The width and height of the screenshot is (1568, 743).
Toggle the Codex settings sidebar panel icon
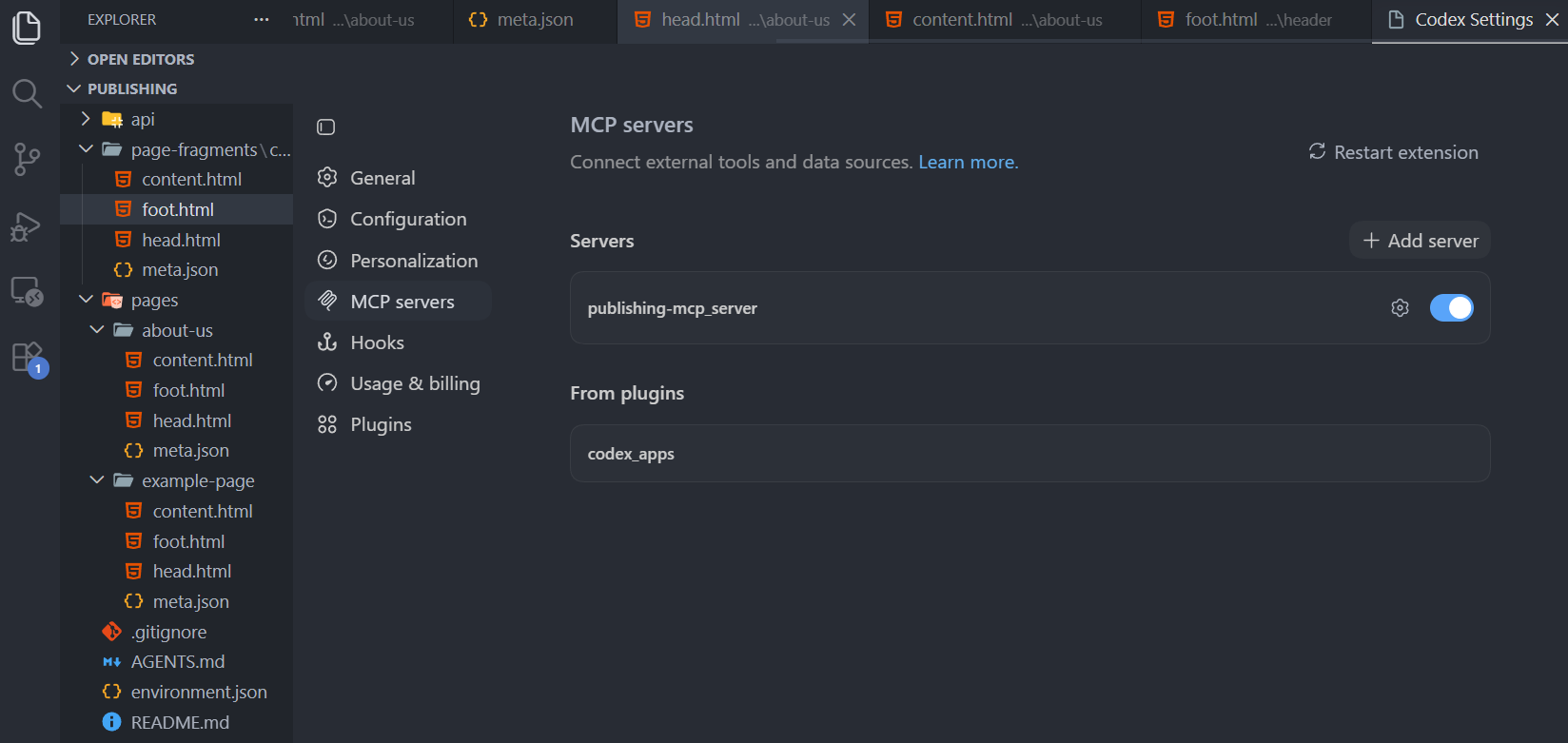326,127
